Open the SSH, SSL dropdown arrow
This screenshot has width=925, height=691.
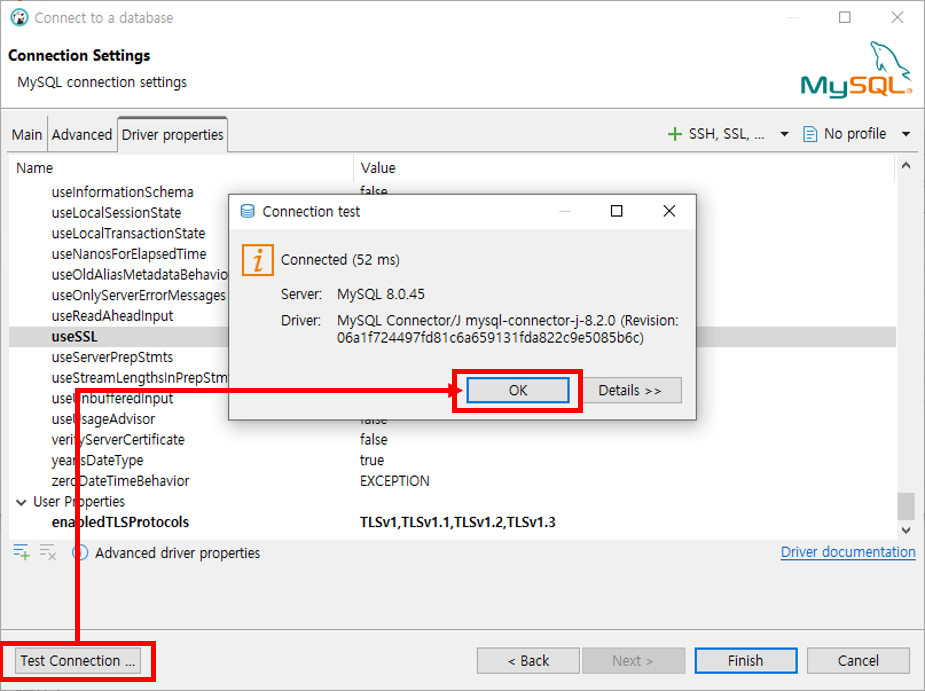pos(784,135)
